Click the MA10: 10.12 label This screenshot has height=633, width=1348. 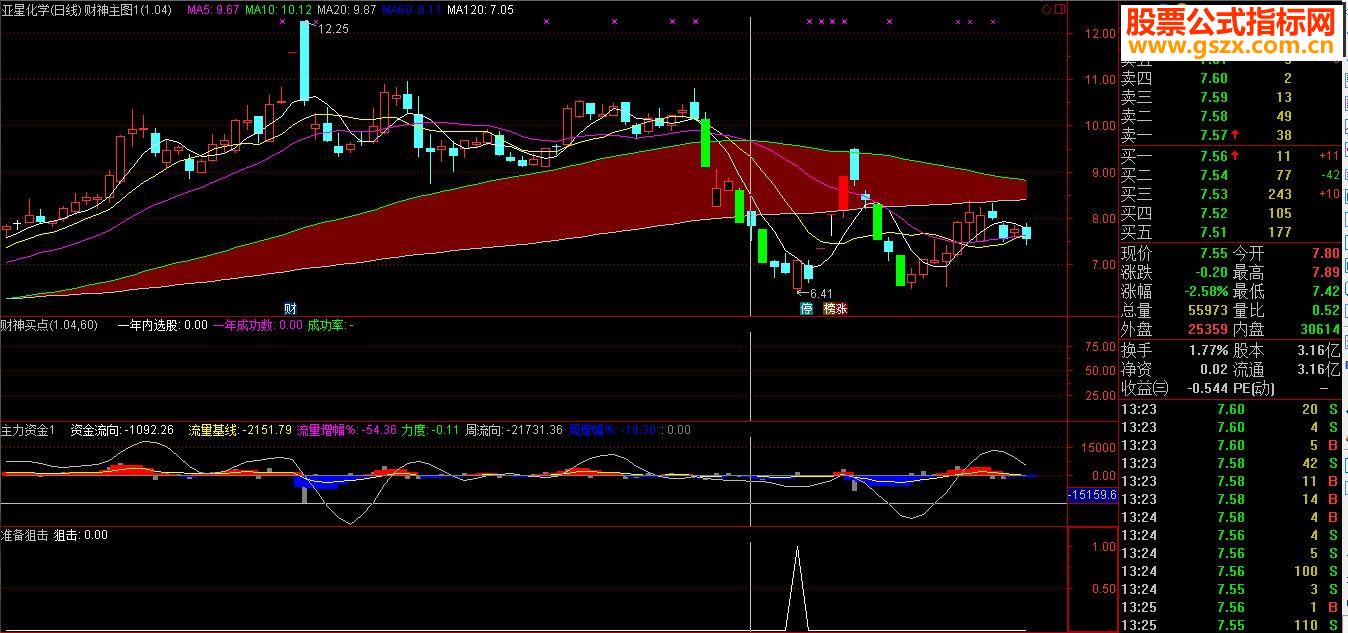point(279,9)
